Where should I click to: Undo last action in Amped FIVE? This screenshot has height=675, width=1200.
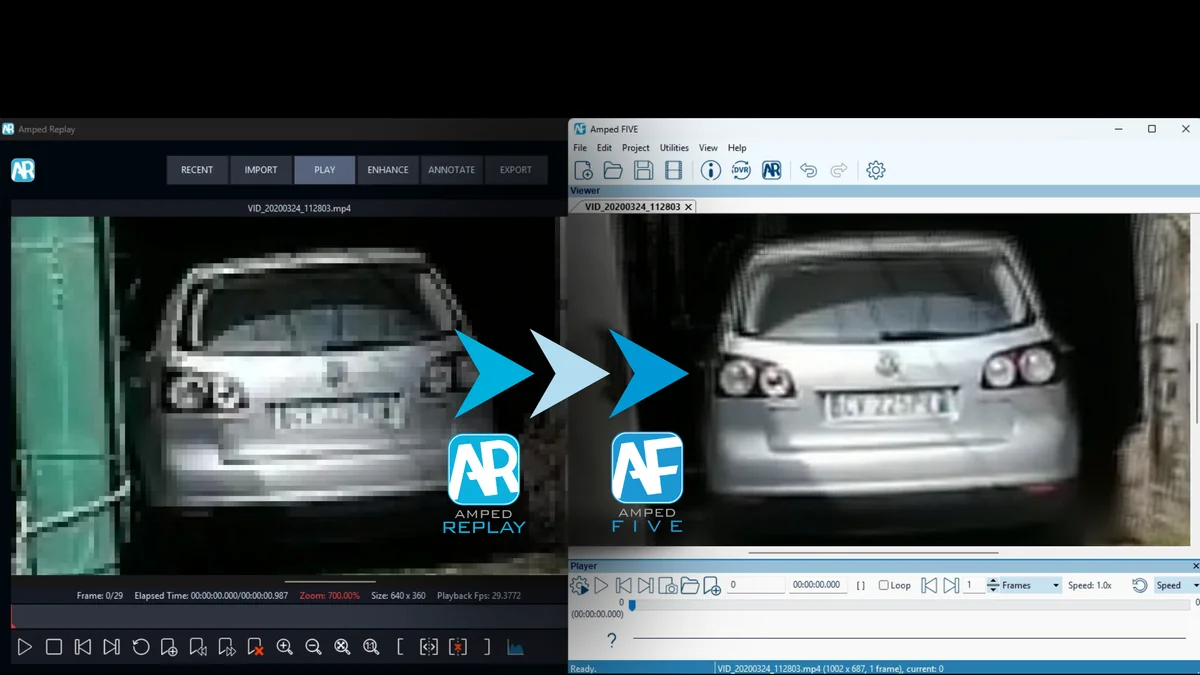[x=808, y=171]
